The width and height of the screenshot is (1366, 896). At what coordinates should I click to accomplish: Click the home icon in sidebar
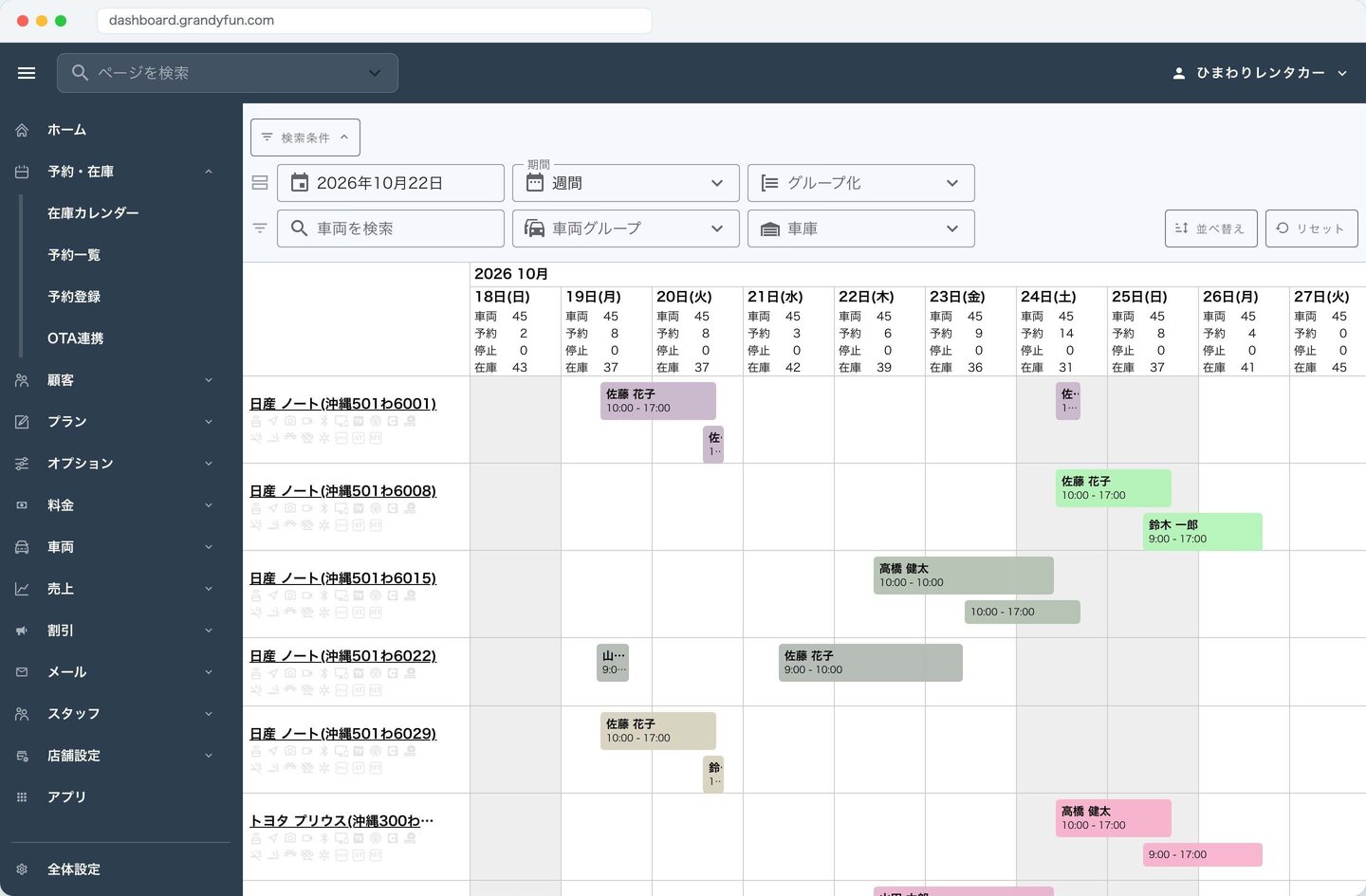[22, 130]
